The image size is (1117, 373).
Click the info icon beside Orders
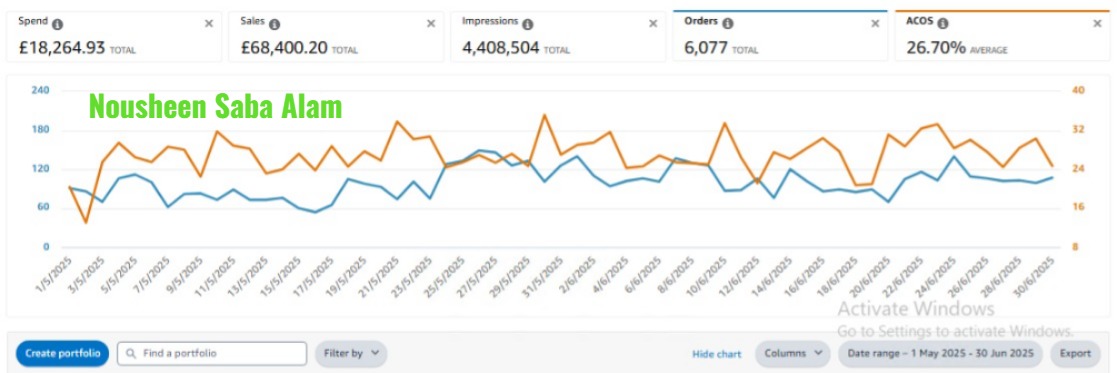(727, 23)
